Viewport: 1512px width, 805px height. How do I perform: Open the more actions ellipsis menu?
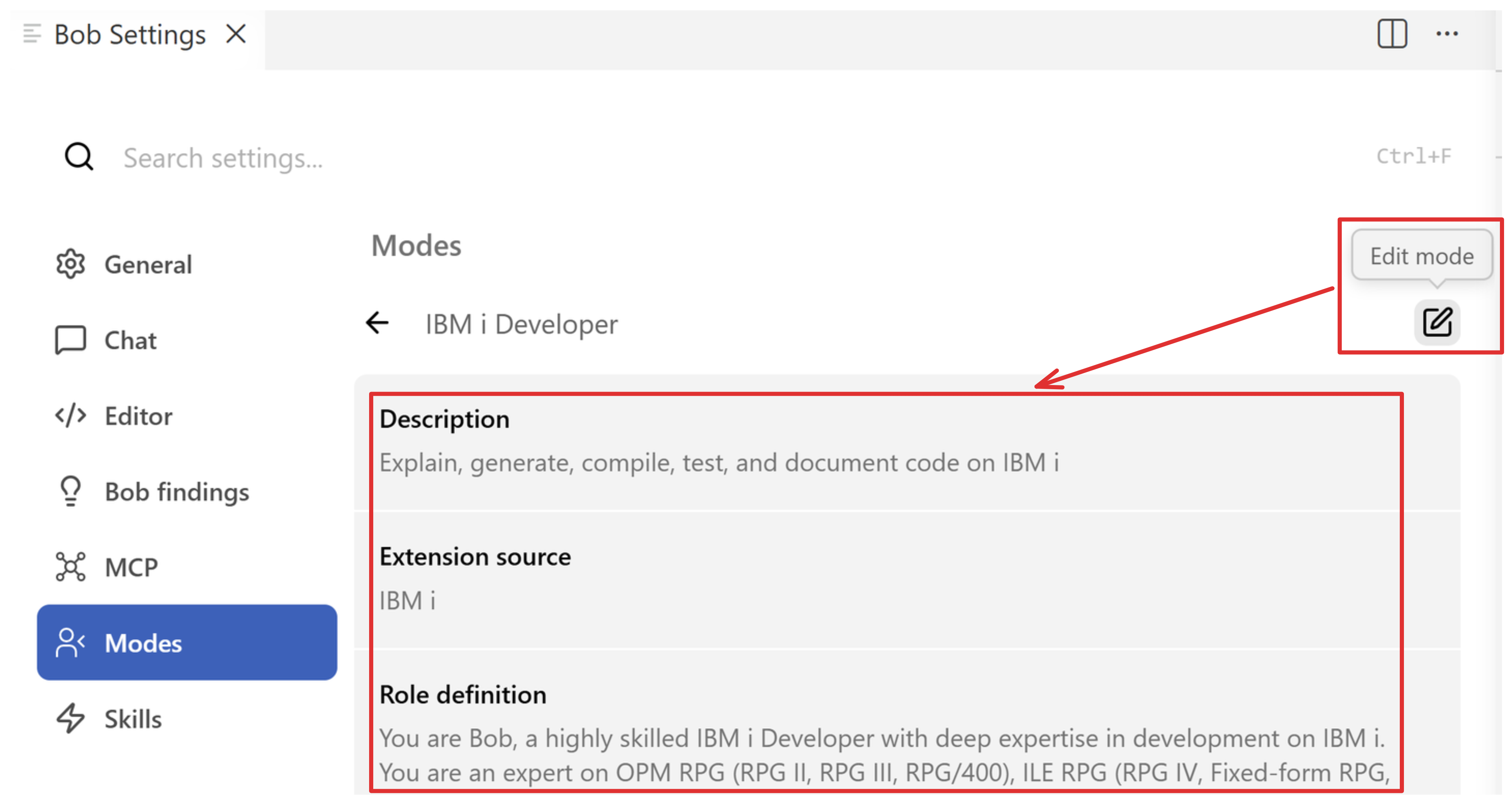pyautogui.click(x=1447, y=33)
